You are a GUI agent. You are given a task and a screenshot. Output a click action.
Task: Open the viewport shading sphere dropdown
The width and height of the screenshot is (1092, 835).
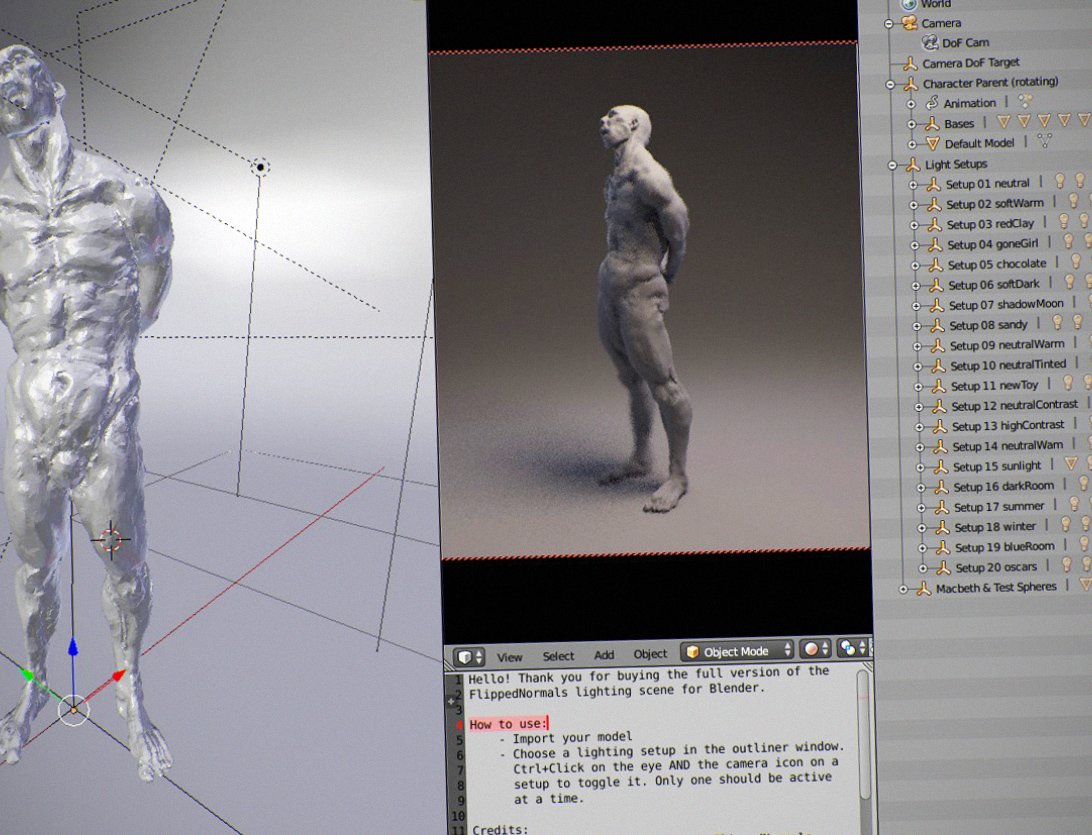[815, 649]
